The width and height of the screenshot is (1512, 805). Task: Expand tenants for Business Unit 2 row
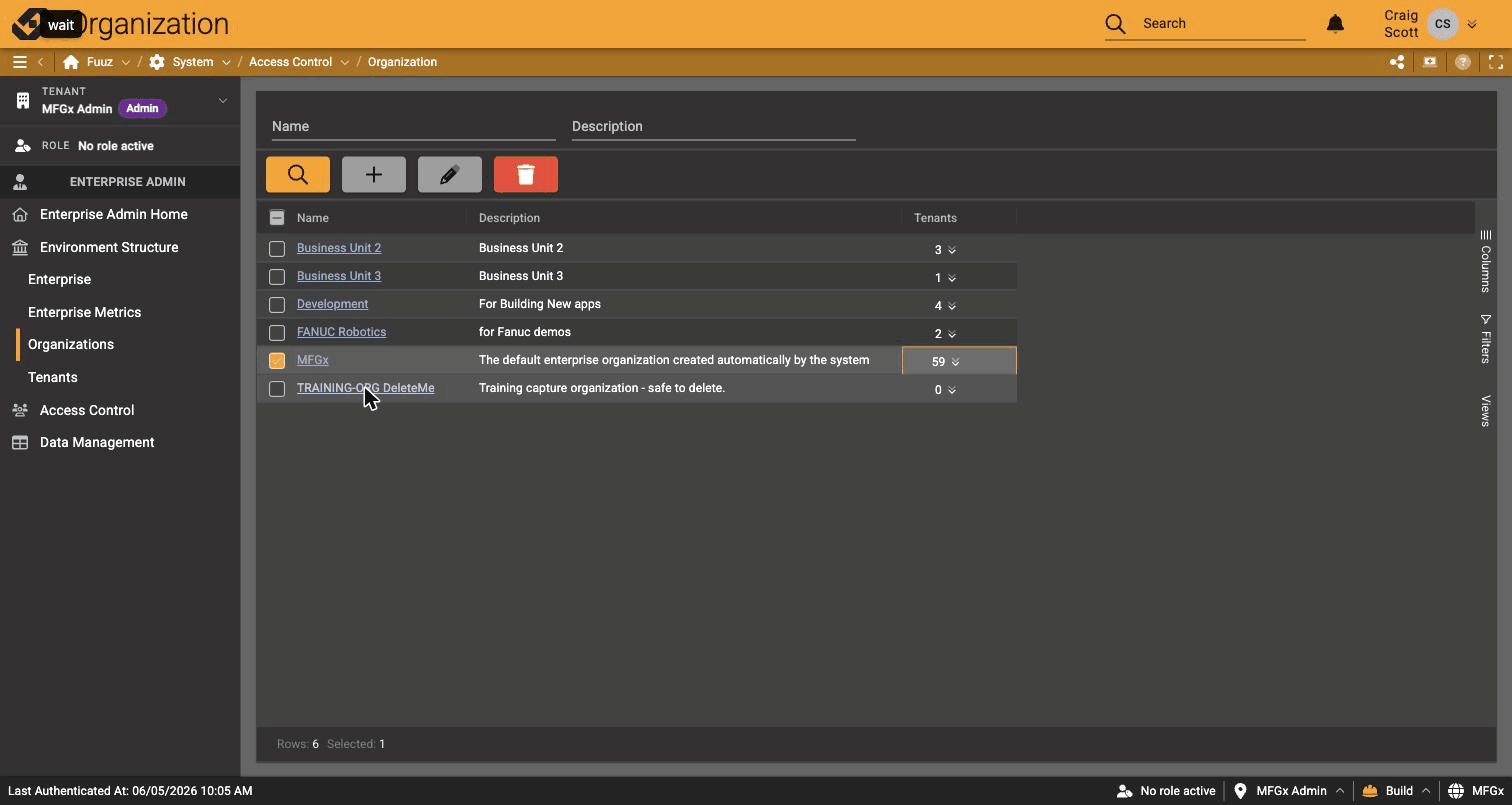point(952,250)
